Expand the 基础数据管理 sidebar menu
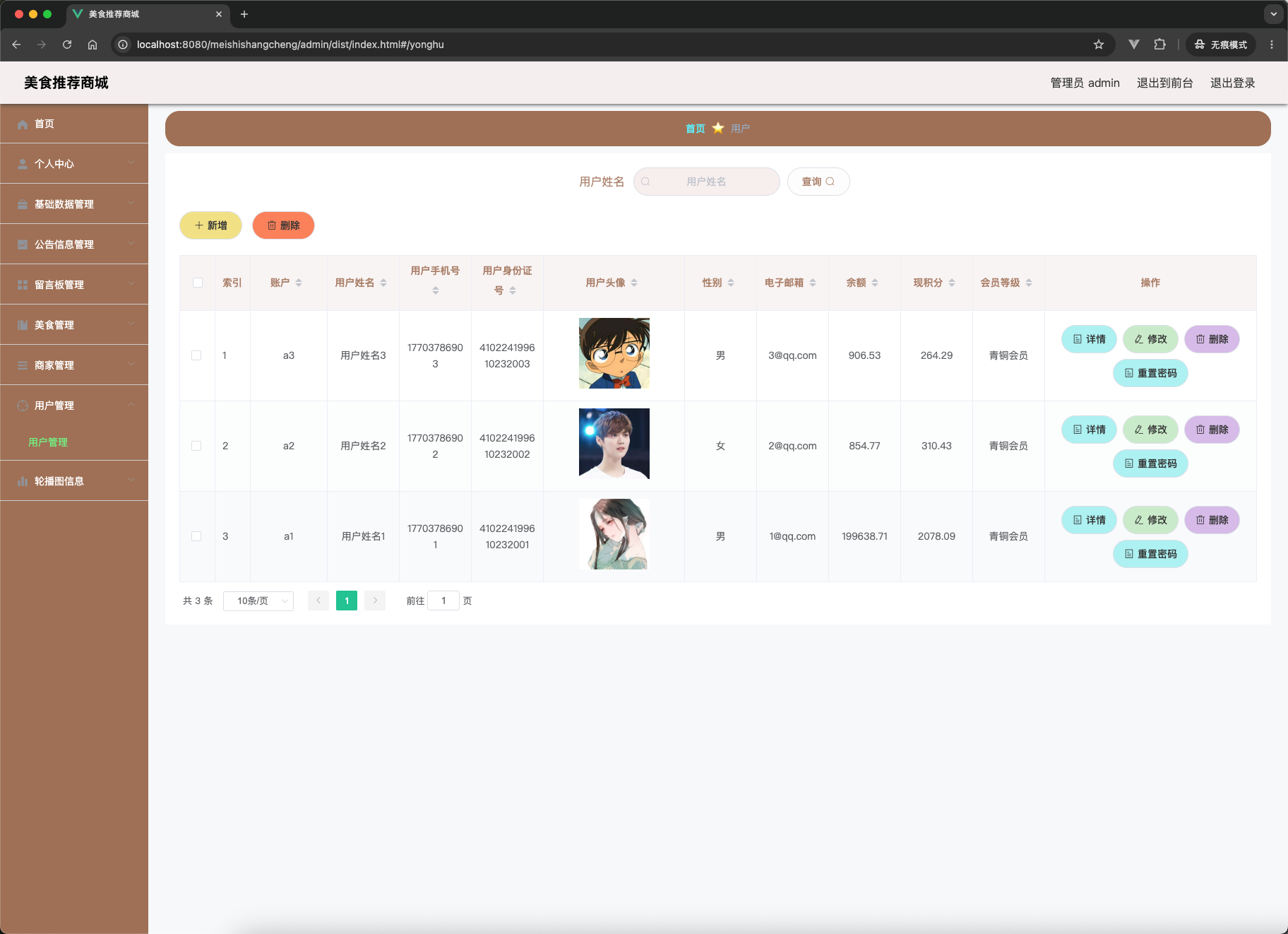 [x=74, y=204]
